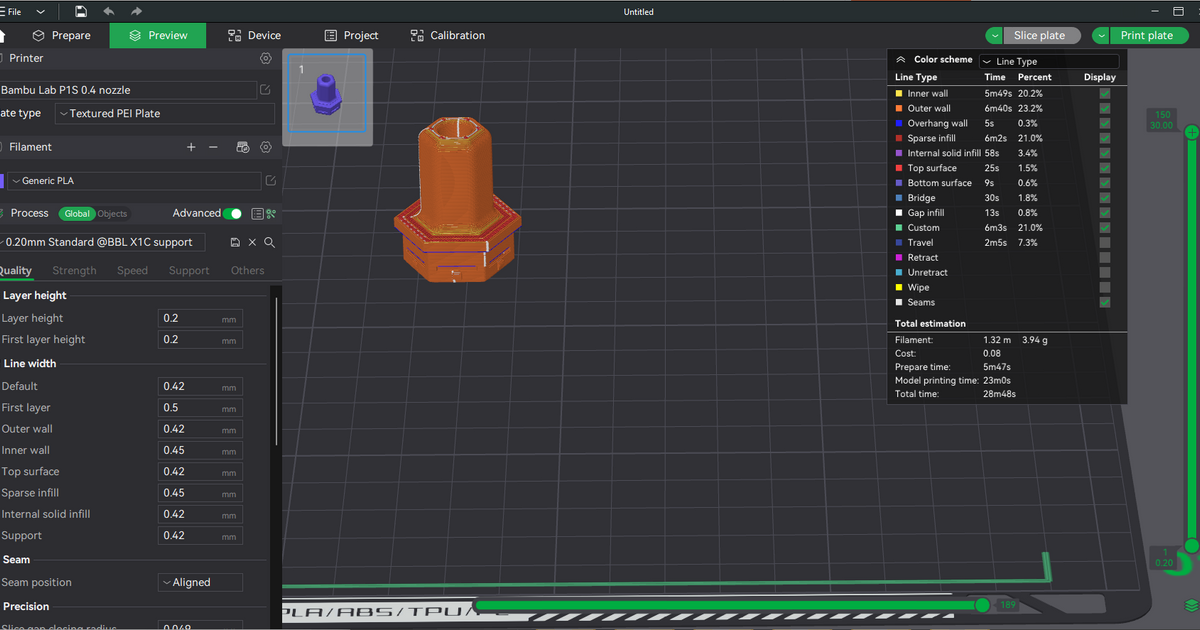Select the Prepare workspace icon
Image resolution: width=1200 pixels, height=630 pixels.
coord(37,35)
